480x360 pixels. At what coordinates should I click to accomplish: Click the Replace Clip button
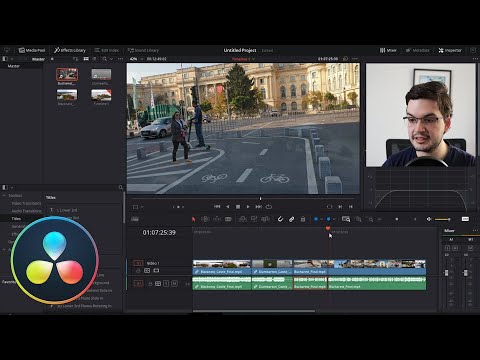click(x=265, y=219)
